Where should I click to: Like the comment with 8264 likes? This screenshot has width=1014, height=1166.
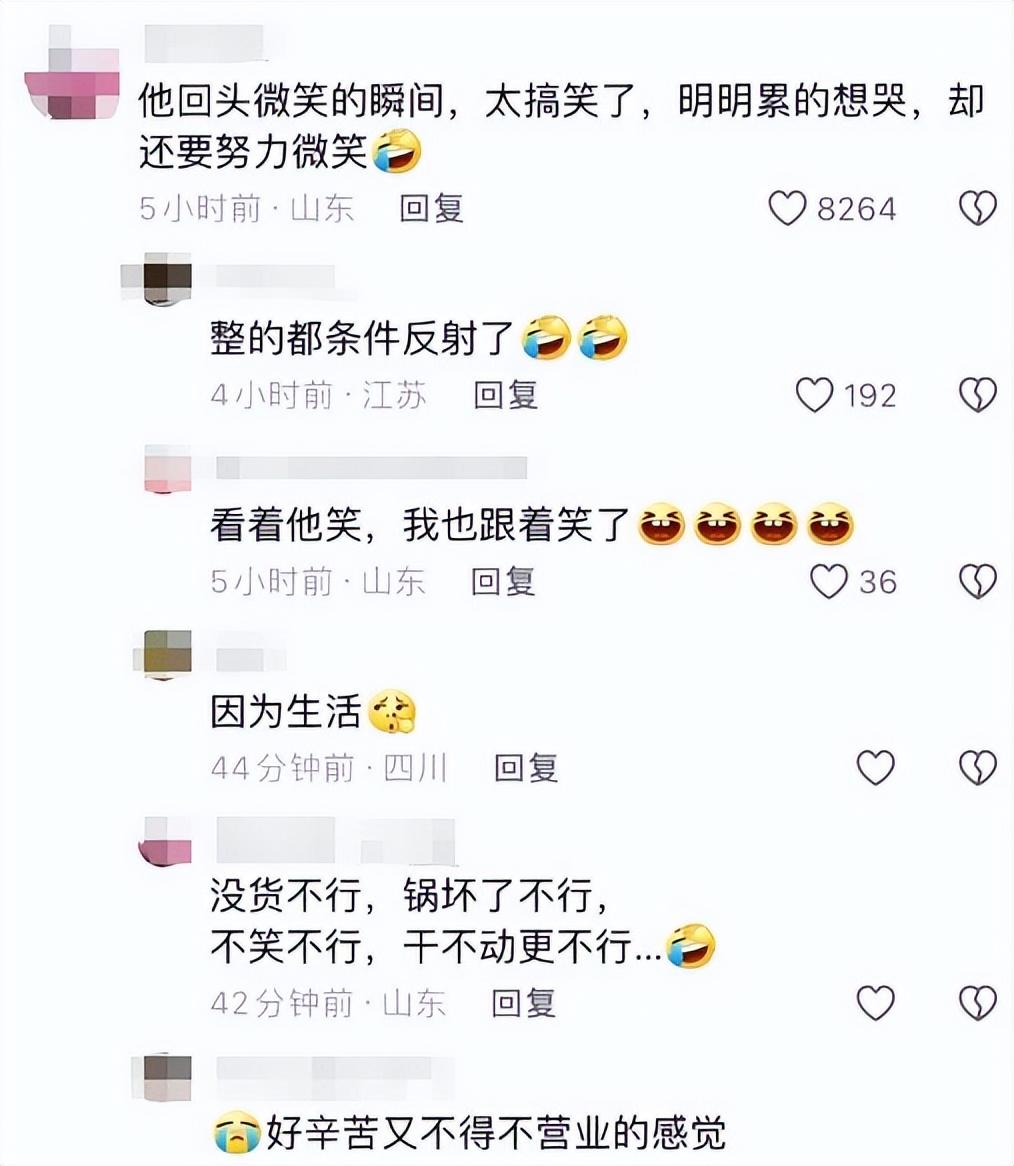pyautogui.click(x=787, y=207)
